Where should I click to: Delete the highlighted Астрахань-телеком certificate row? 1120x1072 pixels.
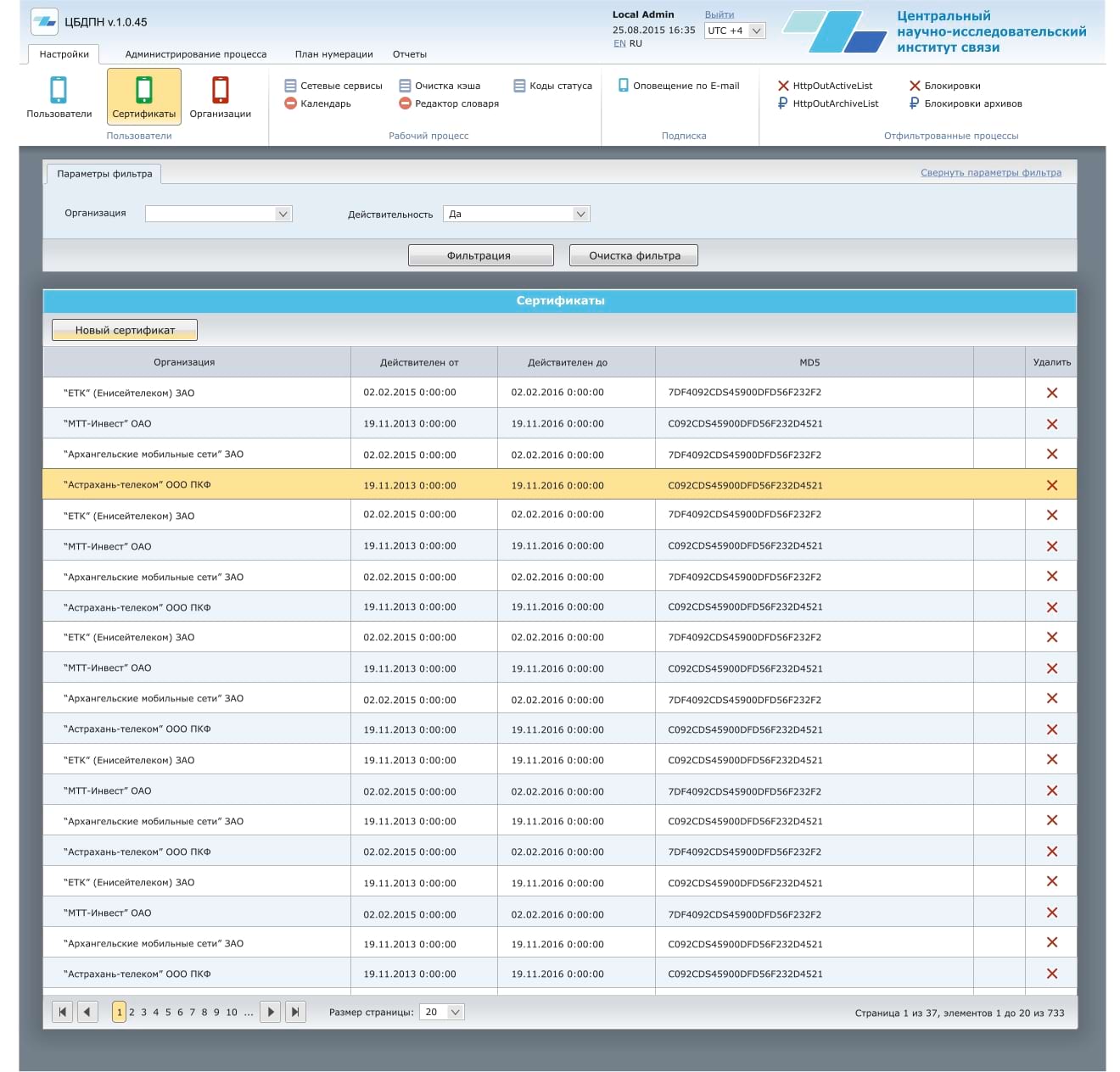tap(1051, 485)
